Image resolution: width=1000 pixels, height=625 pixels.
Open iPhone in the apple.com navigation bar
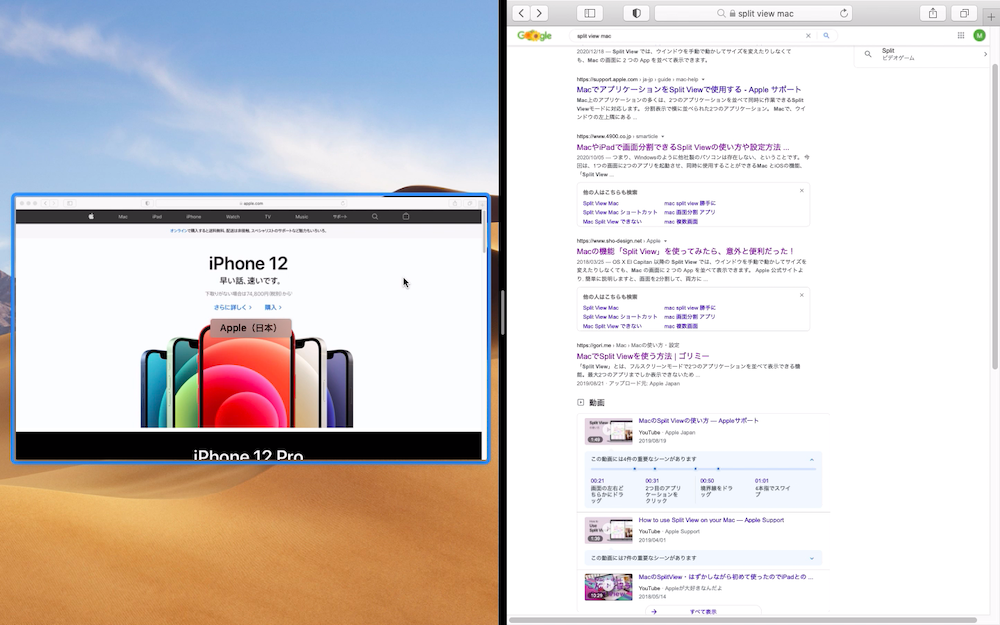click(193, 217)
